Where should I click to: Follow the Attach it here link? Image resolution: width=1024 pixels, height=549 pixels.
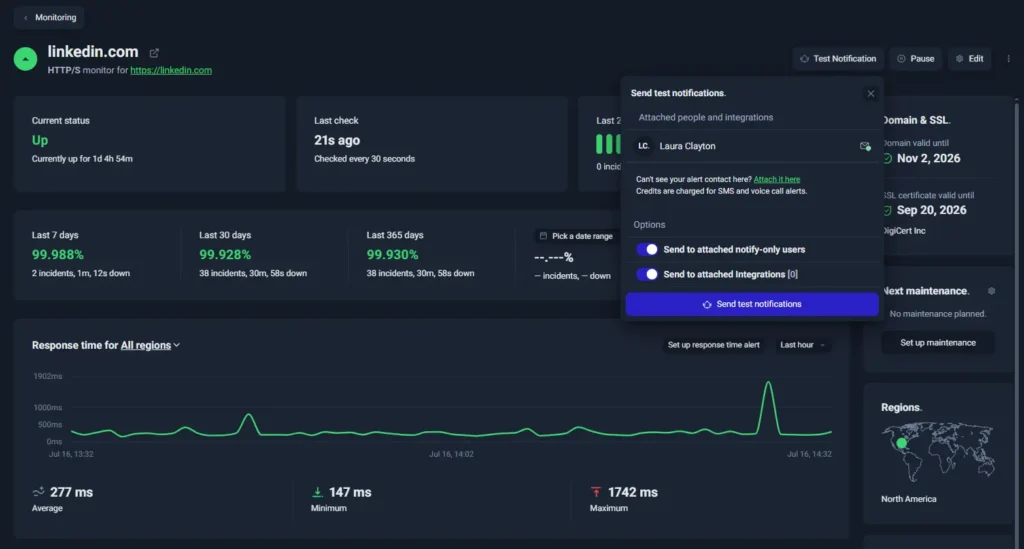click(776, 179)
